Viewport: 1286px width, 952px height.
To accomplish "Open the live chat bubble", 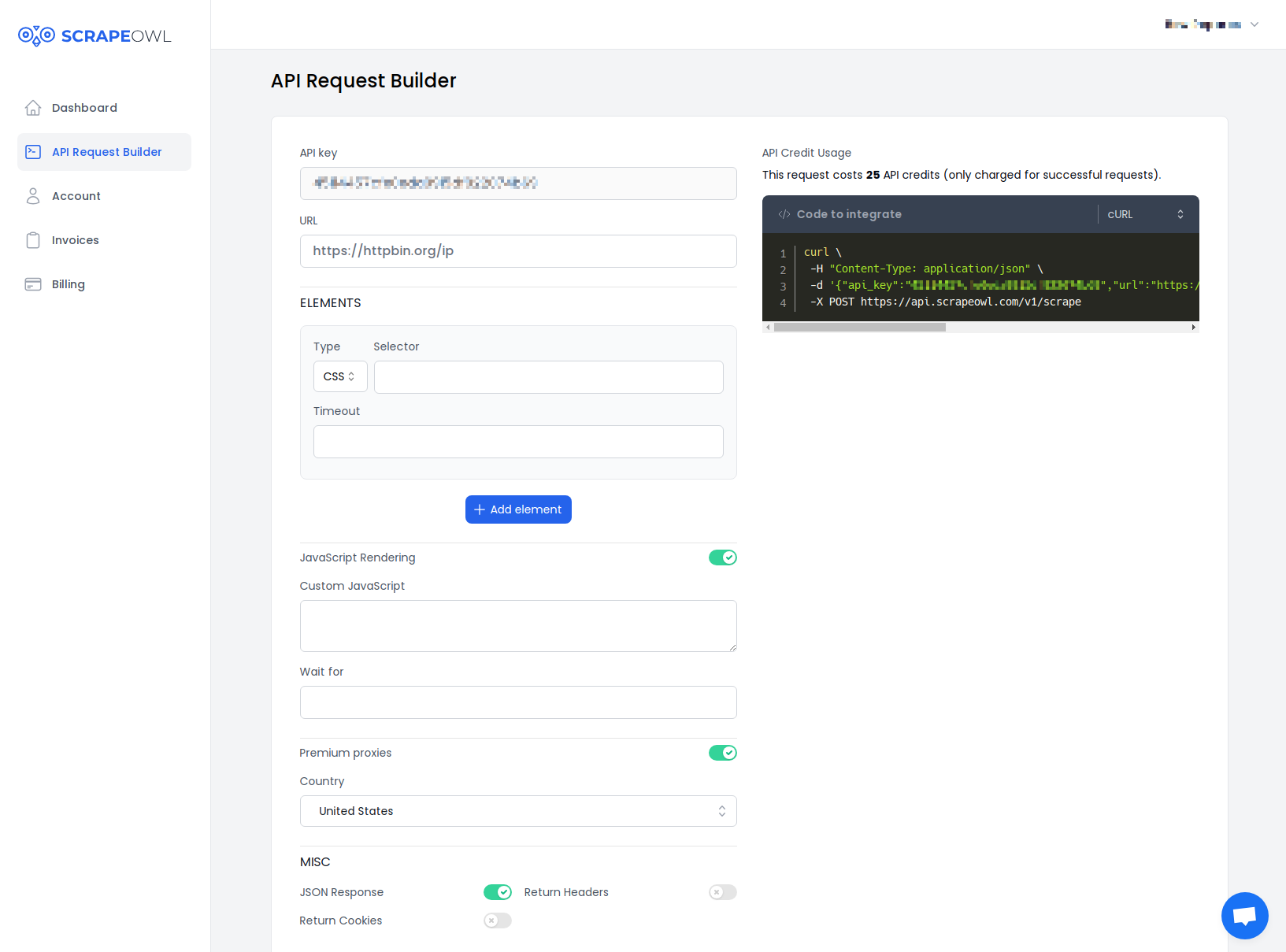I will (1244, 915).
